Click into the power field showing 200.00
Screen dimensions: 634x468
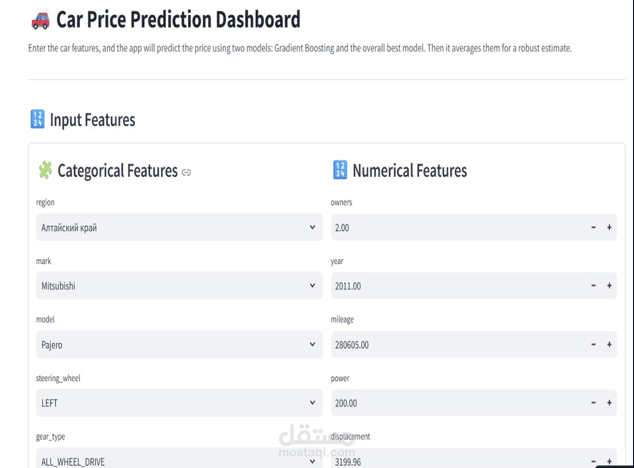click(x=455, y=403)
